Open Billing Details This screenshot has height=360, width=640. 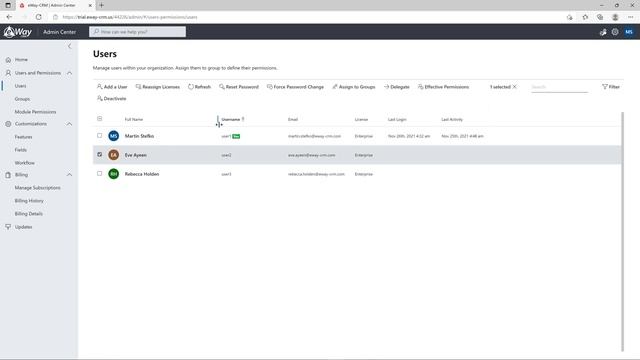[x=29, y=214]
